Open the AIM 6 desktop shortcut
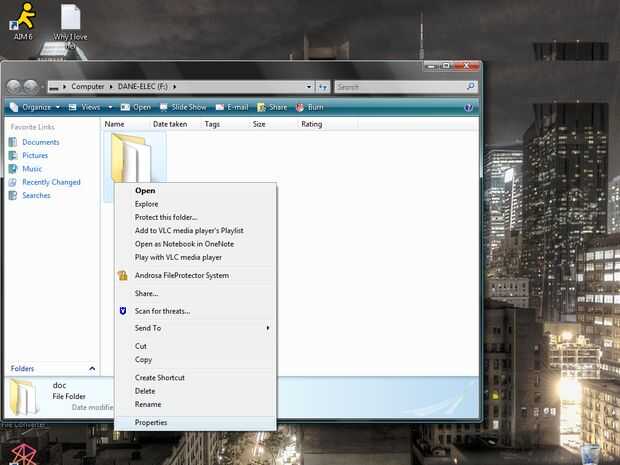This screenshot has height=465, width=620. pyautogui.click(x=24, y=21)
